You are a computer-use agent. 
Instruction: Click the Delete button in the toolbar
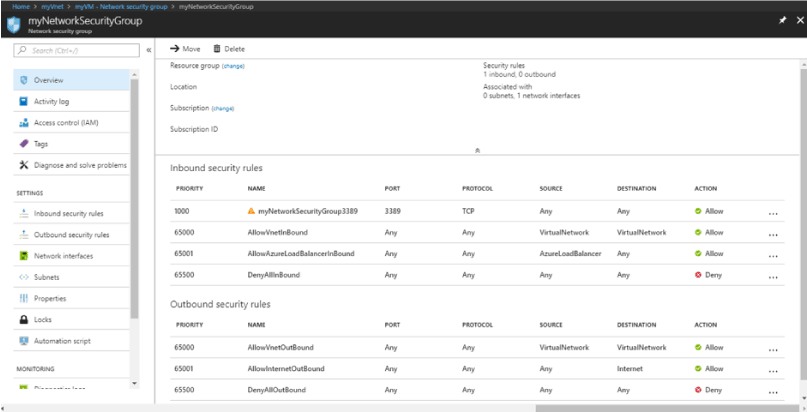click(229, 49)
